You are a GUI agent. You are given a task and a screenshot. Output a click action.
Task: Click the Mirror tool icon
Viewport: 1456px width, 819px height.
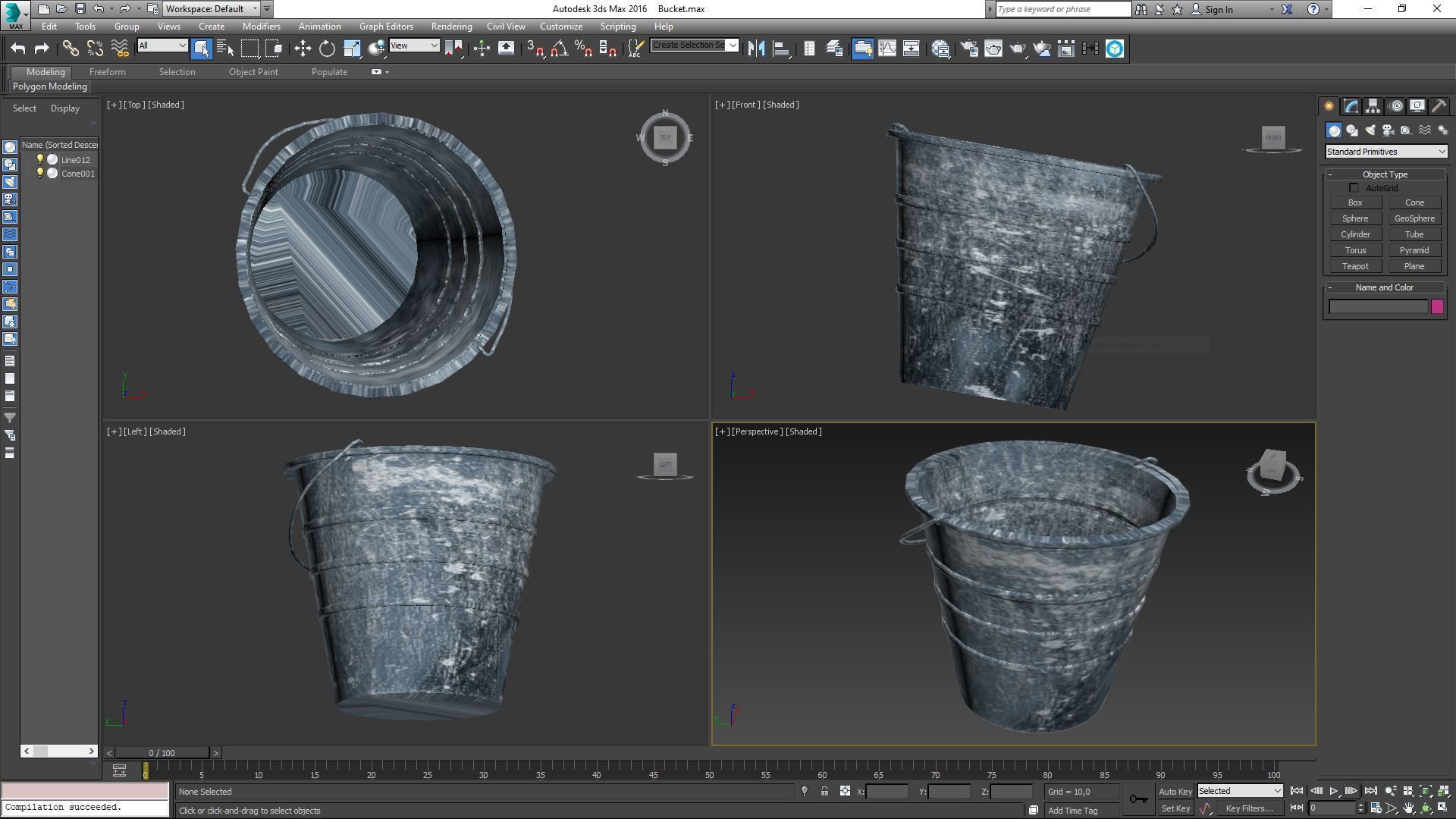756,49
